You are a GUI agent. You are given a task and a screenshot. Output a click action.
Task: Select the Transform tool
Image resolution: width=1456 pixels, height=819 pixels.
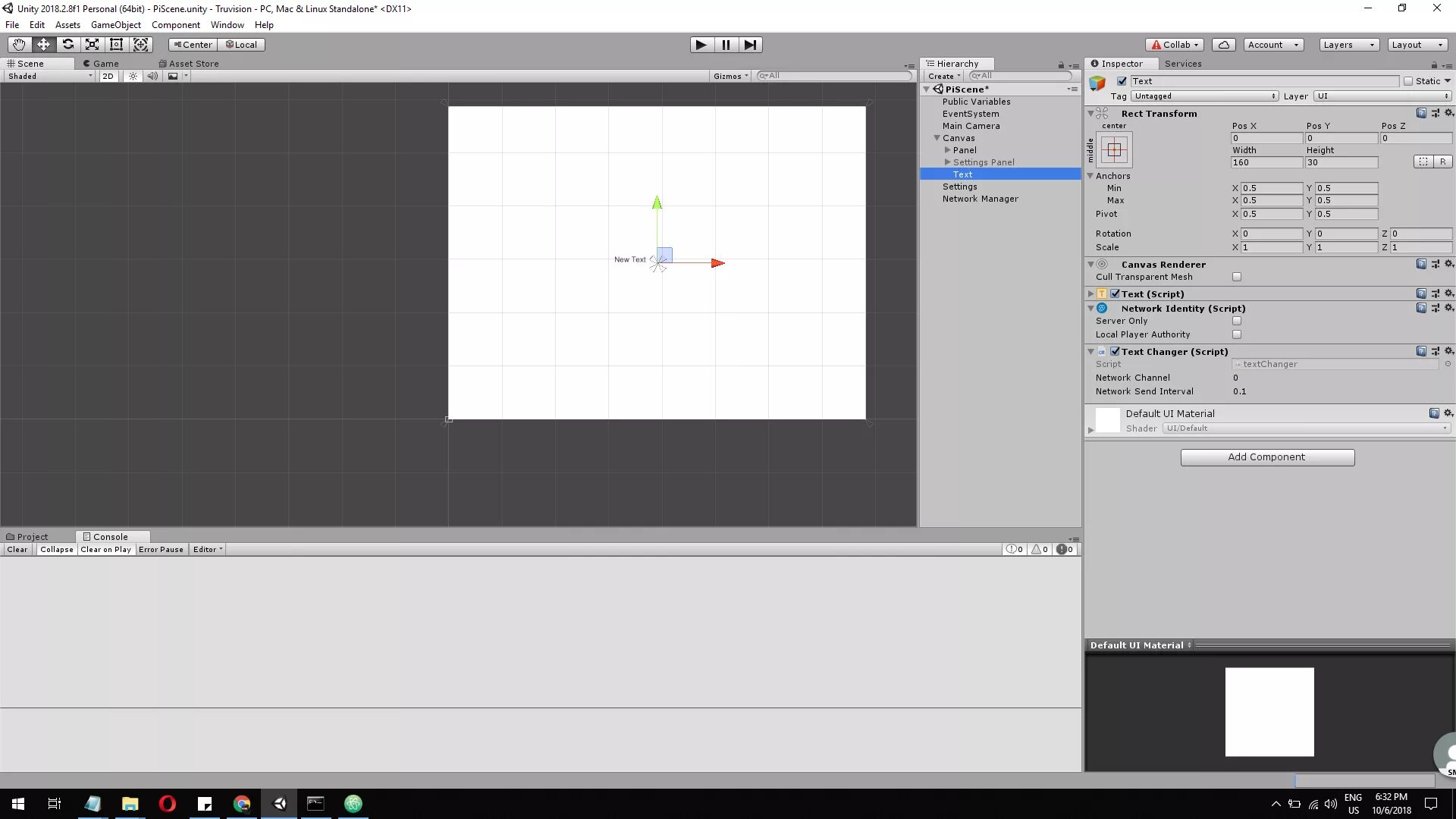pos(140,45)
